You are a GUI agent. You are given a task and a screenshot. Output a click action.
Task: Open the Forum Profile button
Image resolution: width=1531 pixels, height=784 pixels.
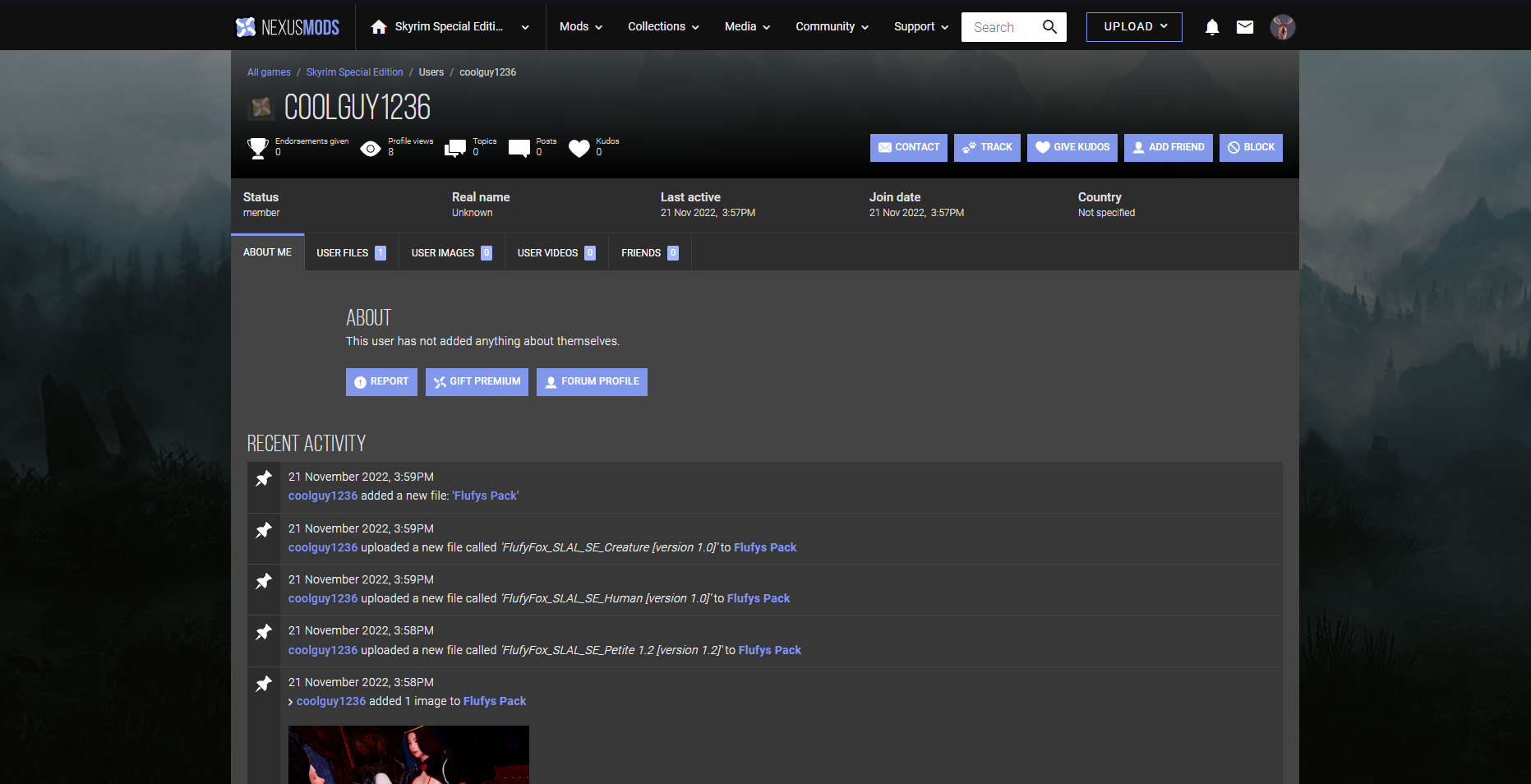pos(592,382)
